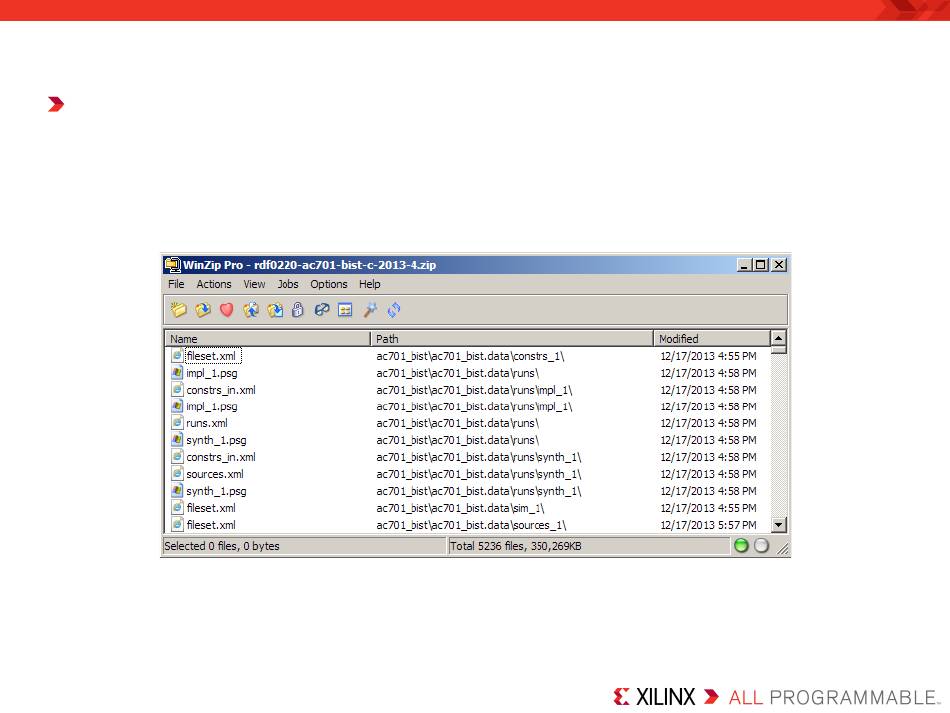Click icon of constrs_in.xml in runs\synth_1 path

coord(177,457)
